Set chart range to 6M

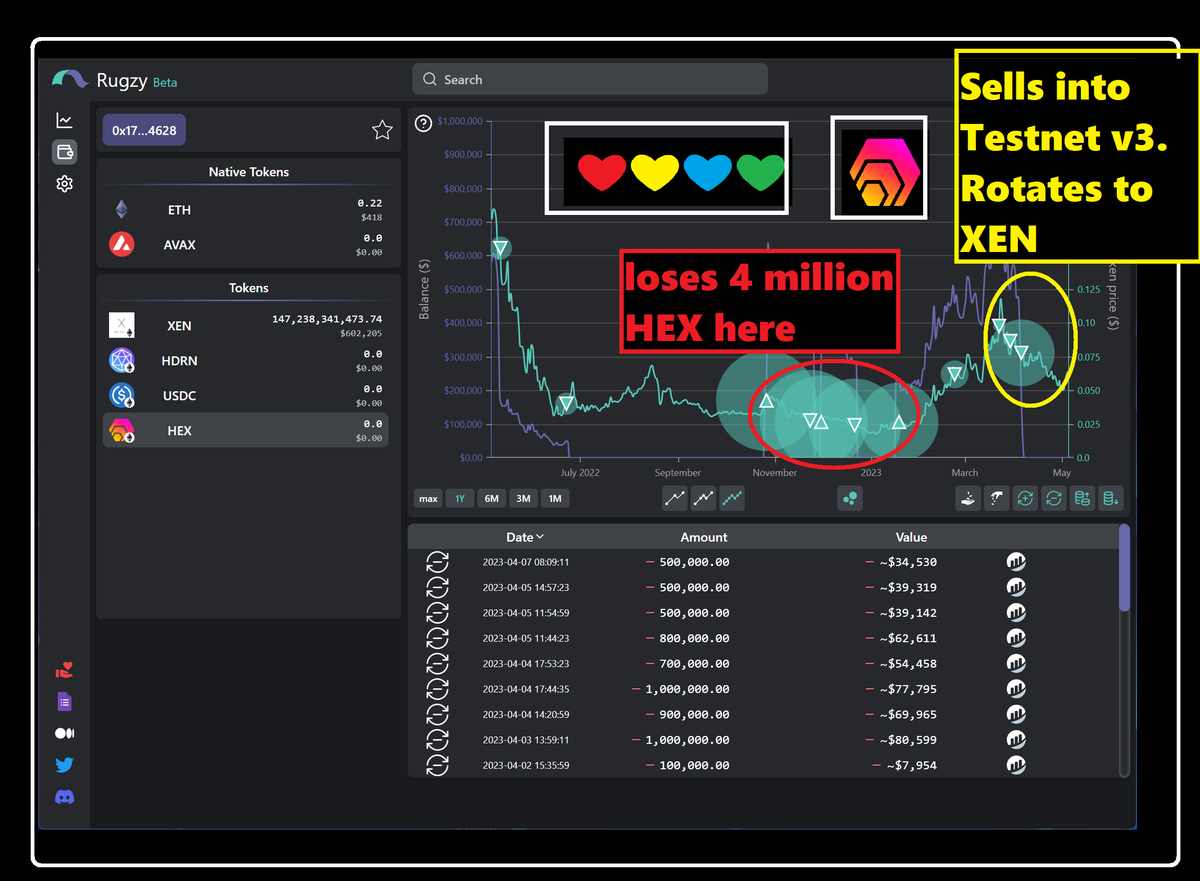pyautogui.click(x=492, y=498)
